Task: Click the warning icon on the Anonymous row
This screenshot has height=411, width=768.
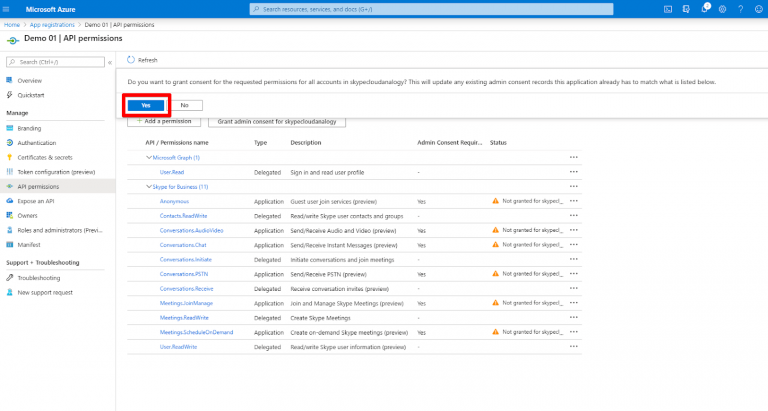Action: [x=495, y=201]
